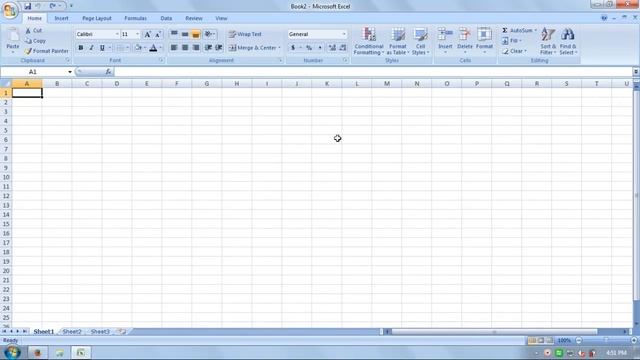Click the formula bar input
Screen dimensions: 640x360
point(373,72)
